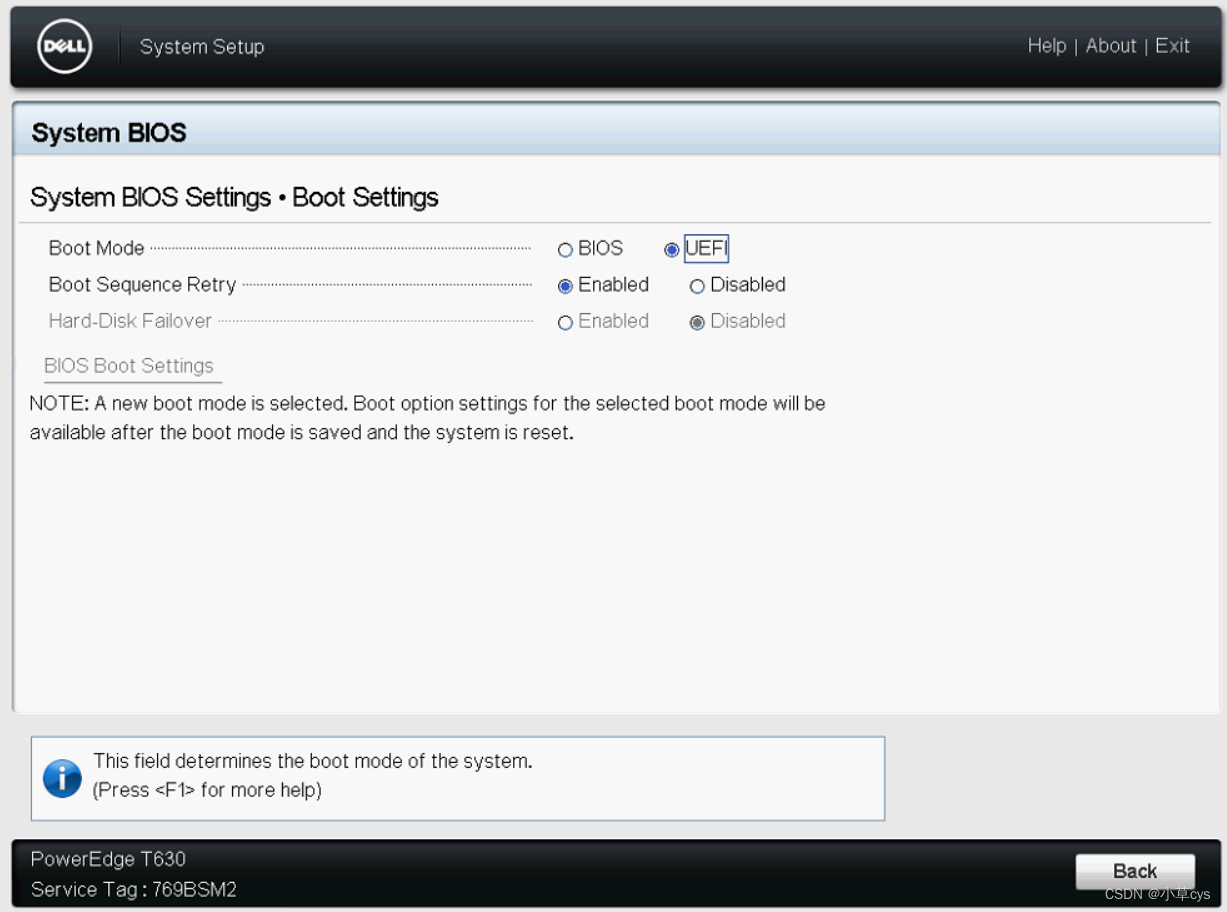Click the Back button
The image size is (1227, 912).
coord(1135,871)
